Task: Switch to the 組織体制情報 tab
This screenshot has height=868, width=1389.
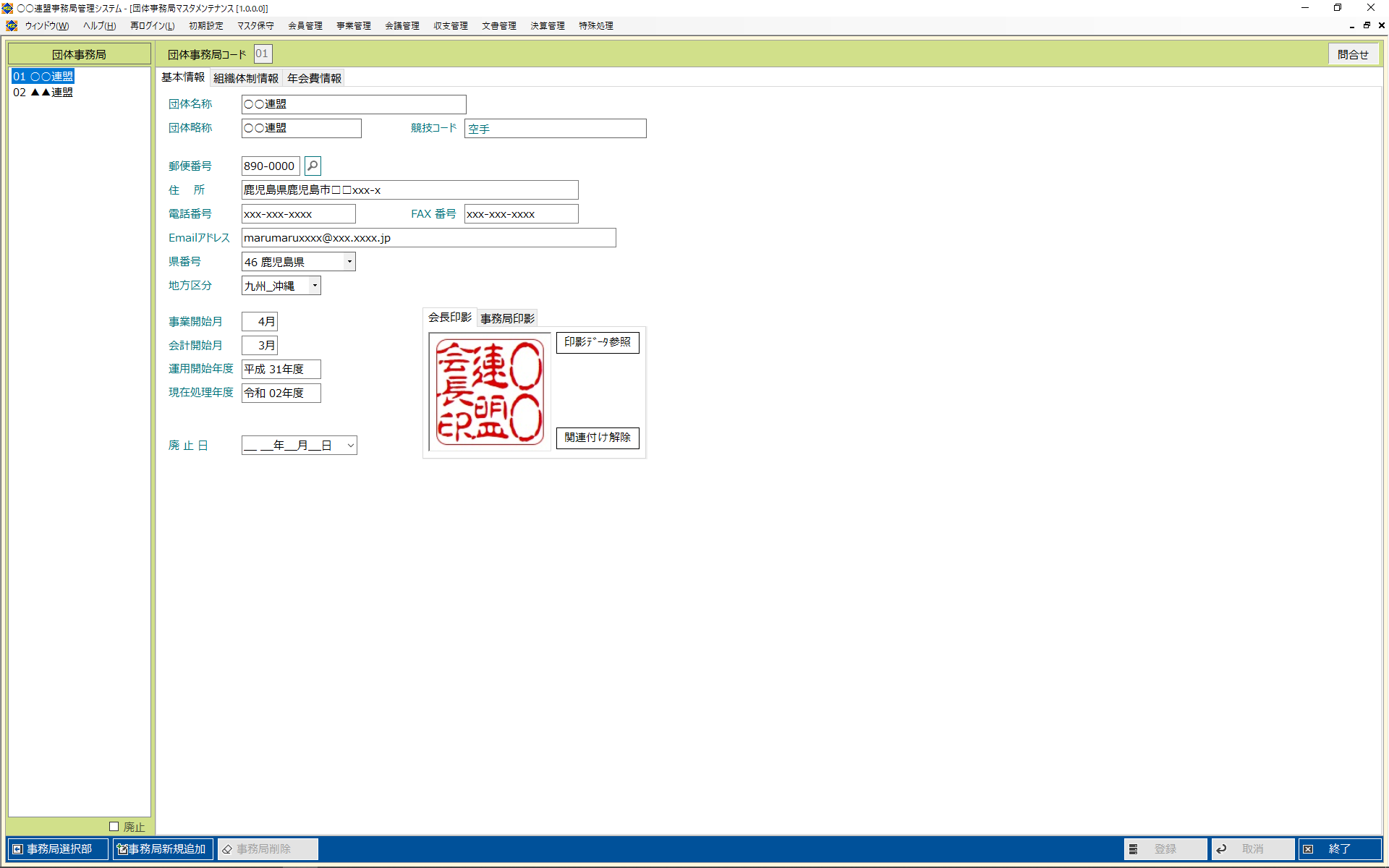Action: (246, 78)
